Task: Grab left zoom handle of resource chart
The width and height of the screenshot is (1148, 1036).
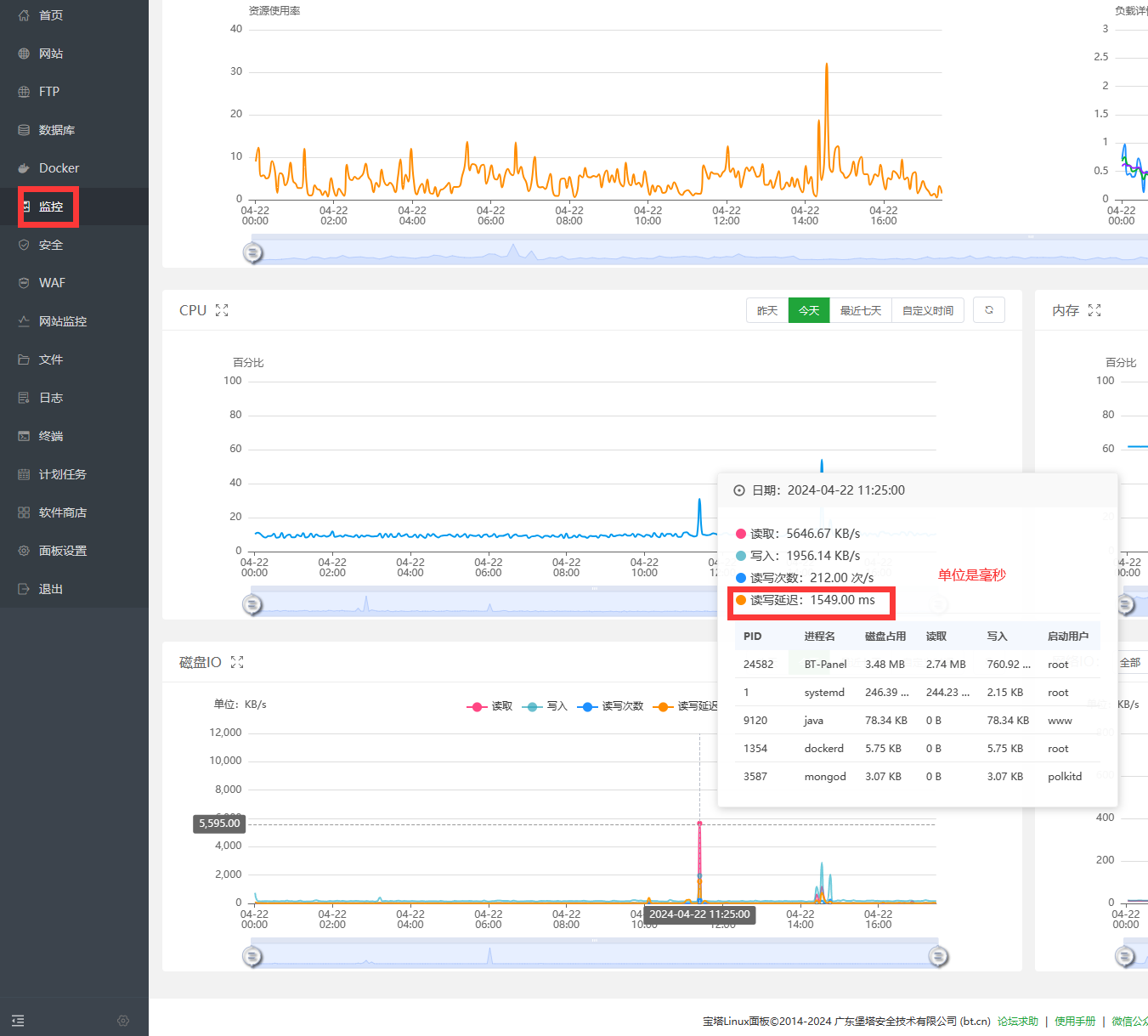Action: pos(252,252)
